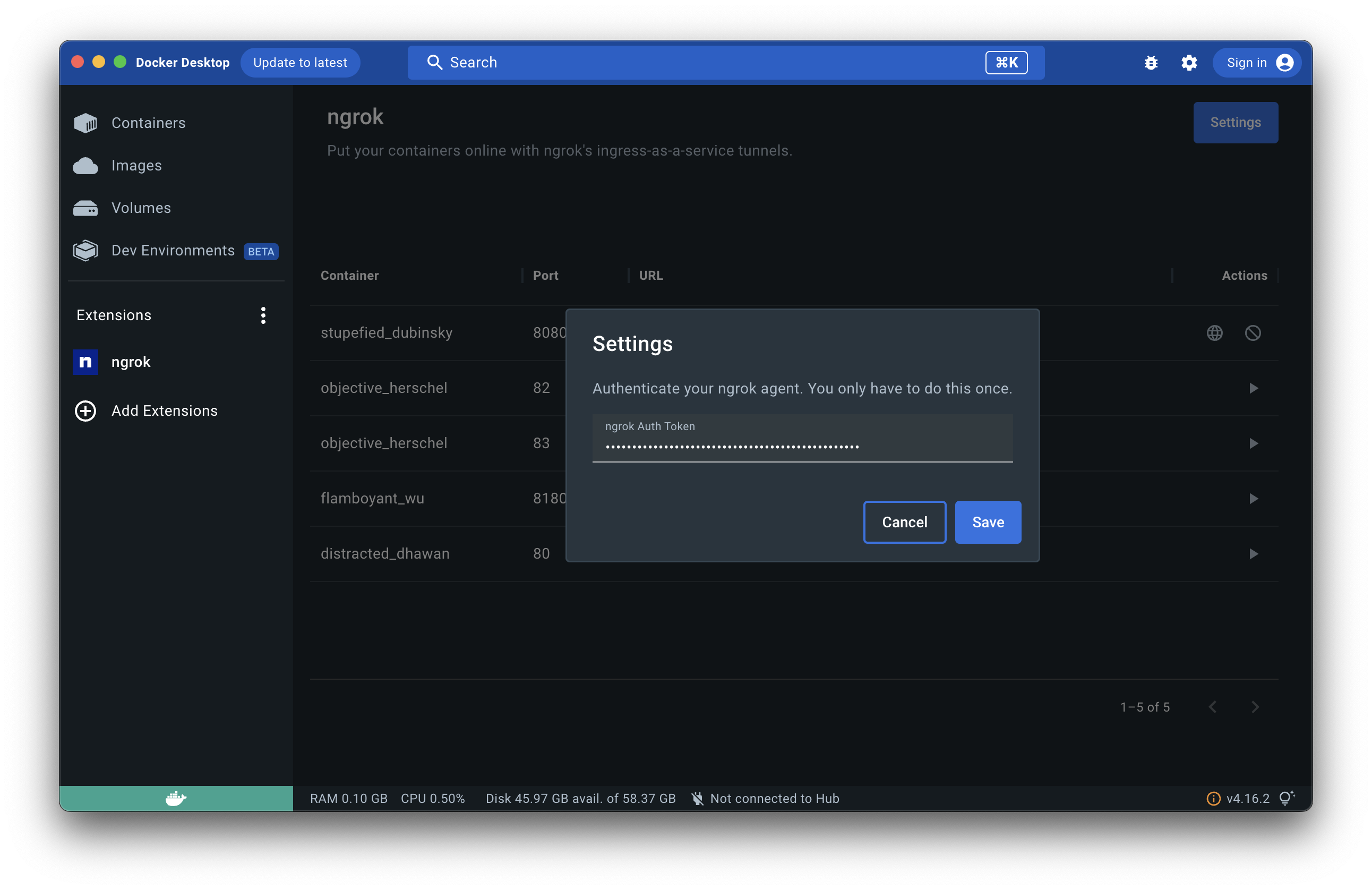1372x890 pixels.
Task: Click the ngrok Settings button
Action: (1236, 122)
